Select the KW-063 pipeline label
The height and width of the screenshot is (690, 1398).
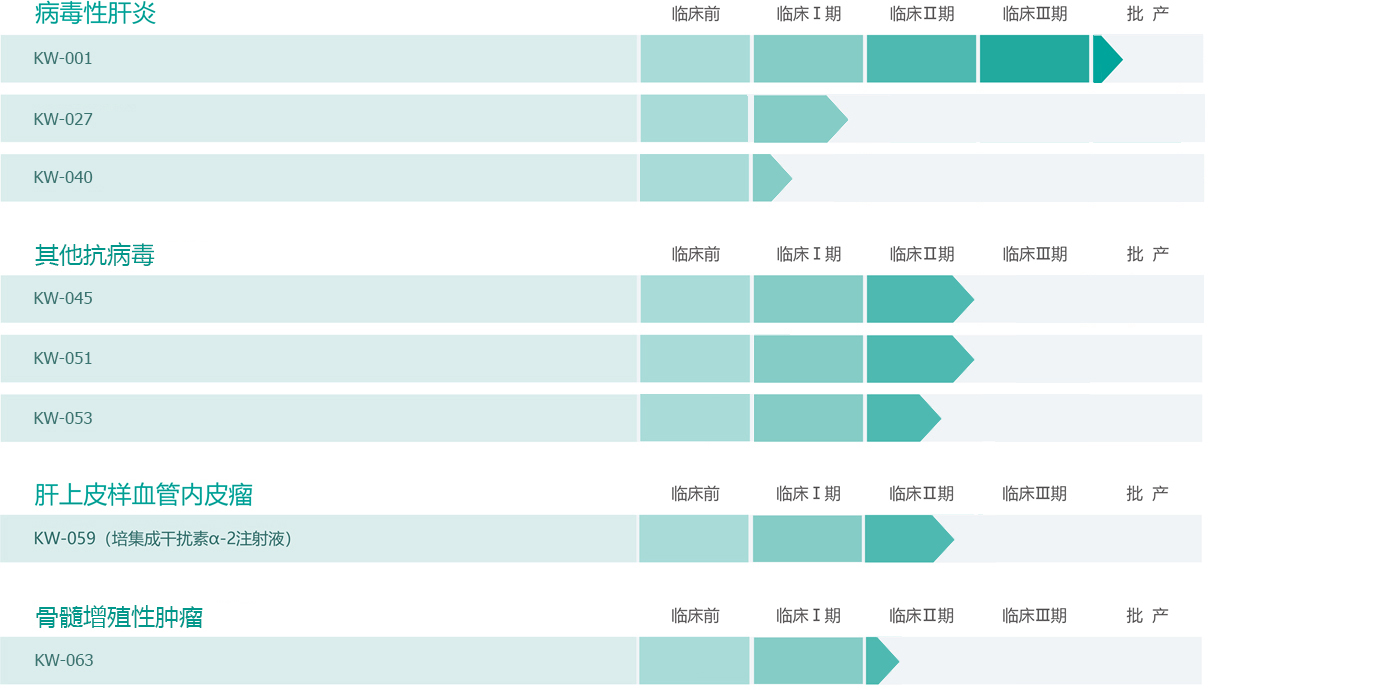[x=64, y=660]
